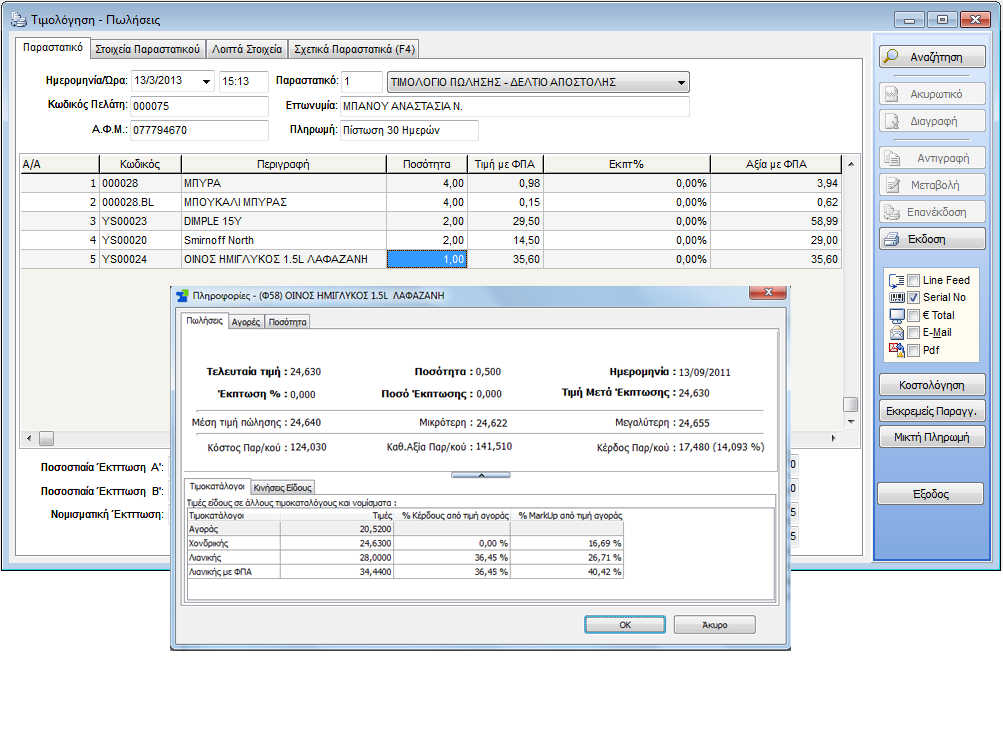Click the Χονδρικής row in price list
The image size is (1003, 756).
point(406,543)
